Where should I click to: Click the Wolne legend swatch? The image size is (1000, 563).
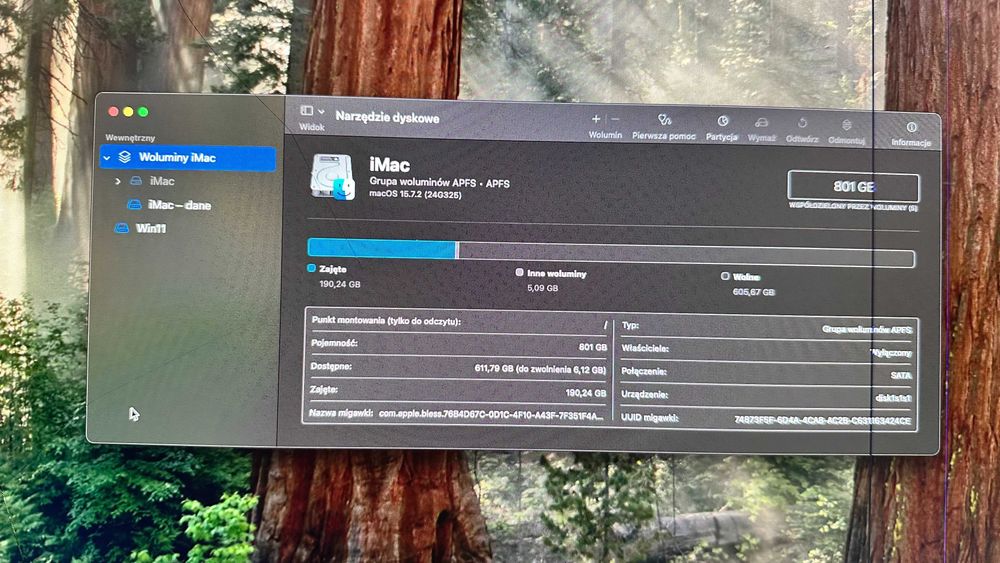point(725,276)
